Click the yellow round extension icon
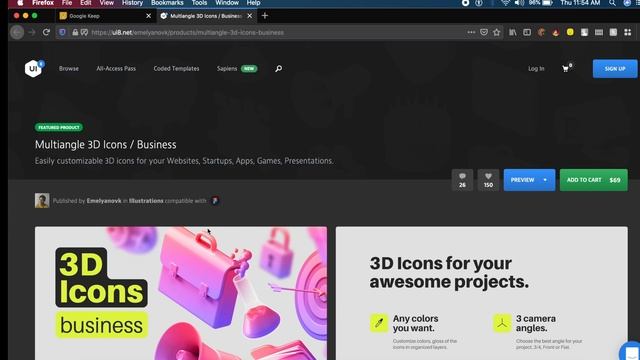 tap(570, 32)
